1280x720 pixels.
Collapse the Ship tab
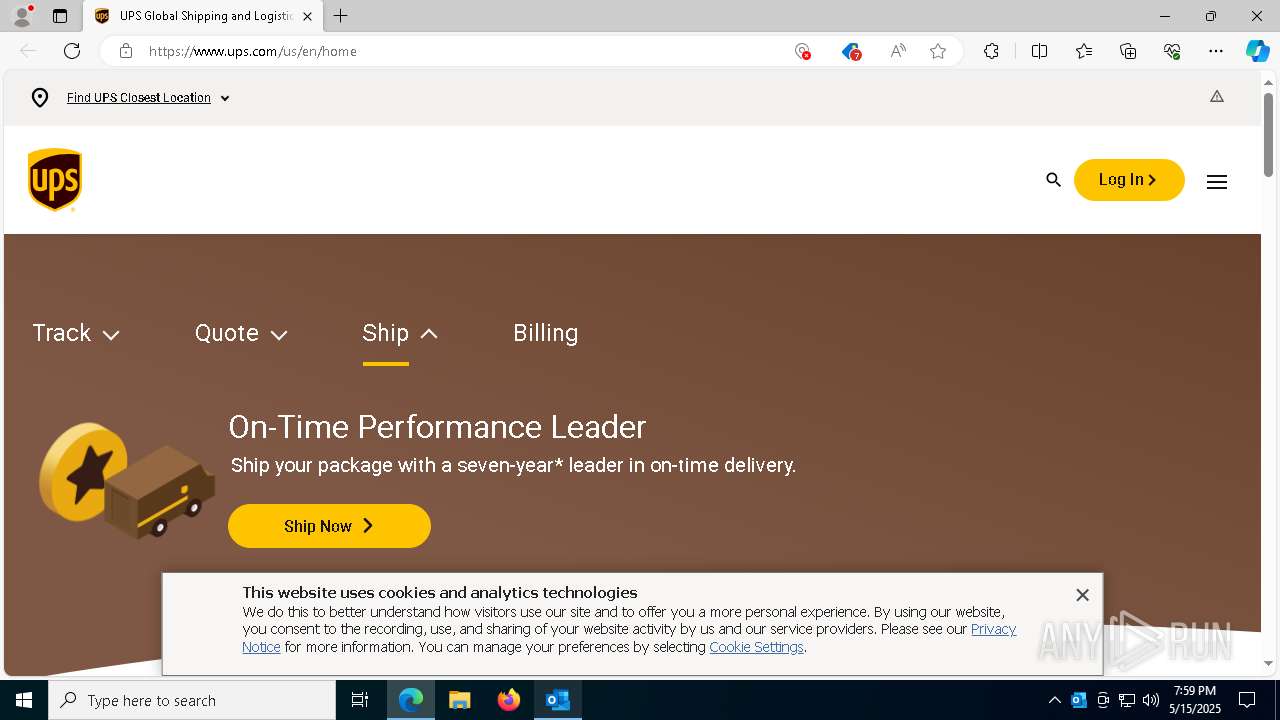click(x=400, y=333)
